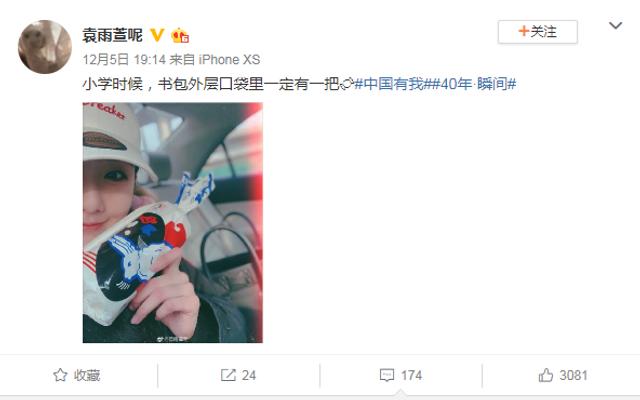Click the emoji after 一定有一把
Image resolution: width=640 pixels, height=400 pixels.
[347, 84]
